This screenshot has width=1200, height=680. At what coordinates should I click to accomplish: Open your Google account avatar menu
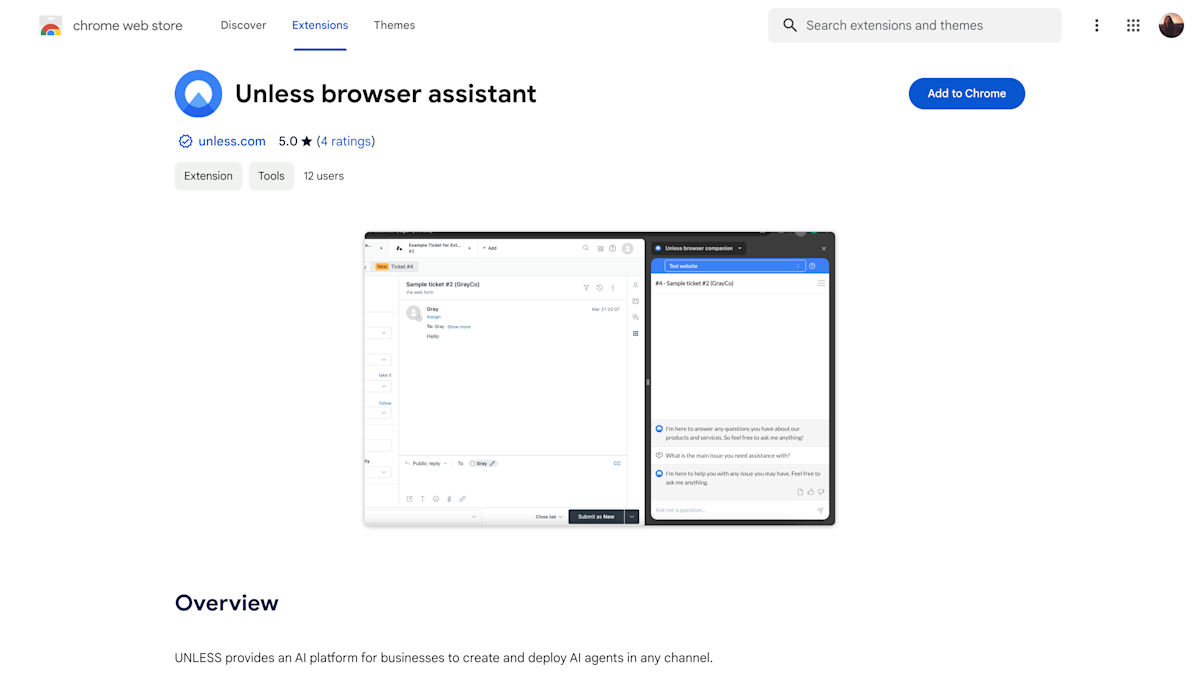pyautogui.click(x=1171, y=25)
